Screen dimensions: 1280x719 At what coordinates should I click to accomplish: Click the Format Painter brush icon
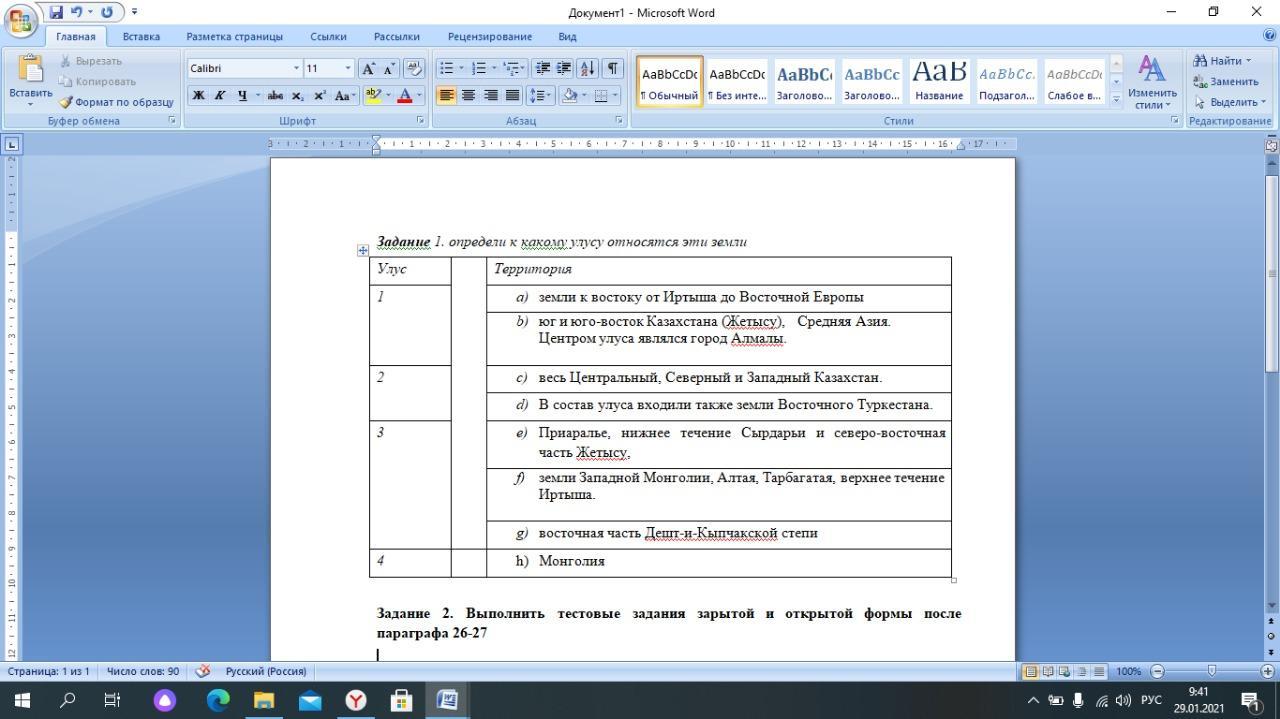tap(66, 102)
